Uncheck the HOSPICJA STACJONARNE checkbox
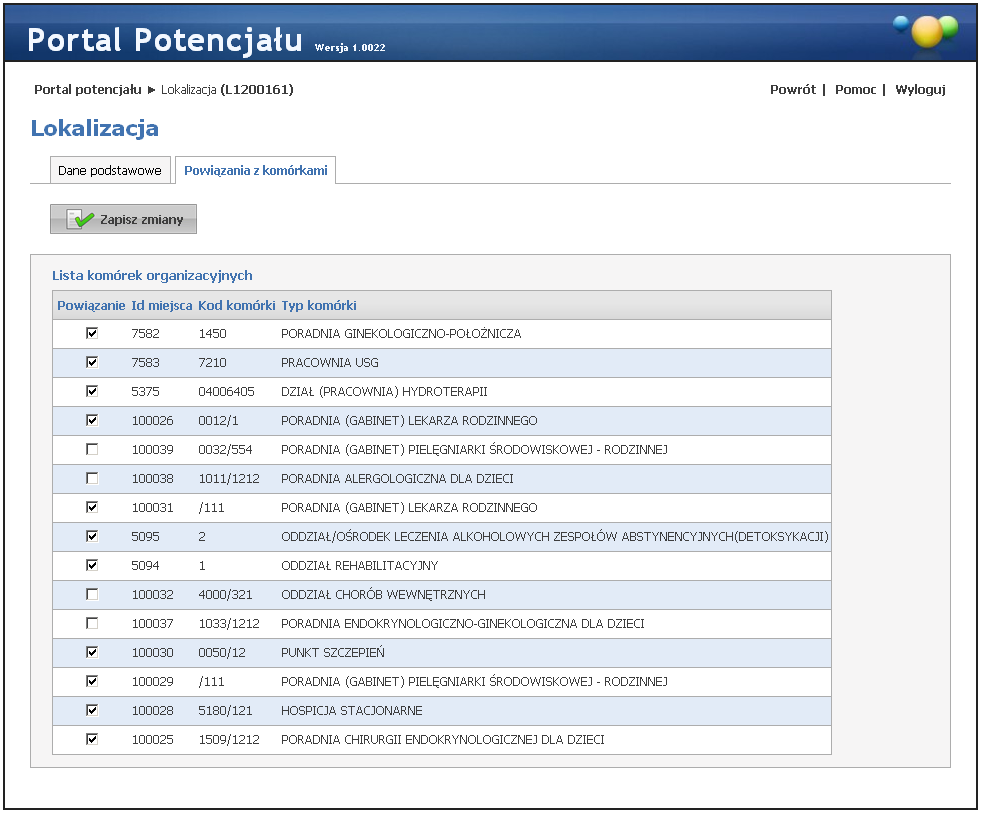Image resolution: width=981 pixels, height=813 pixels. click(92, 710)
